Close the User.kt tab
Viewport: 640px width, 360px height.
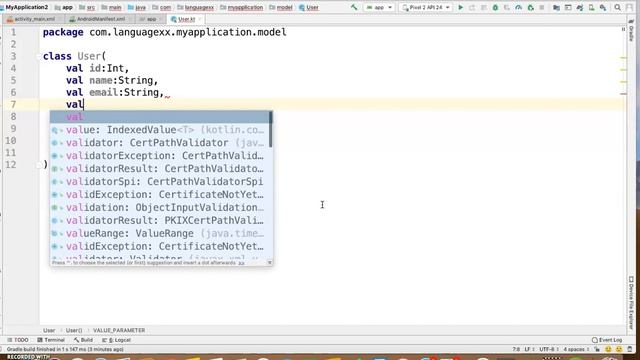point(200,19)
